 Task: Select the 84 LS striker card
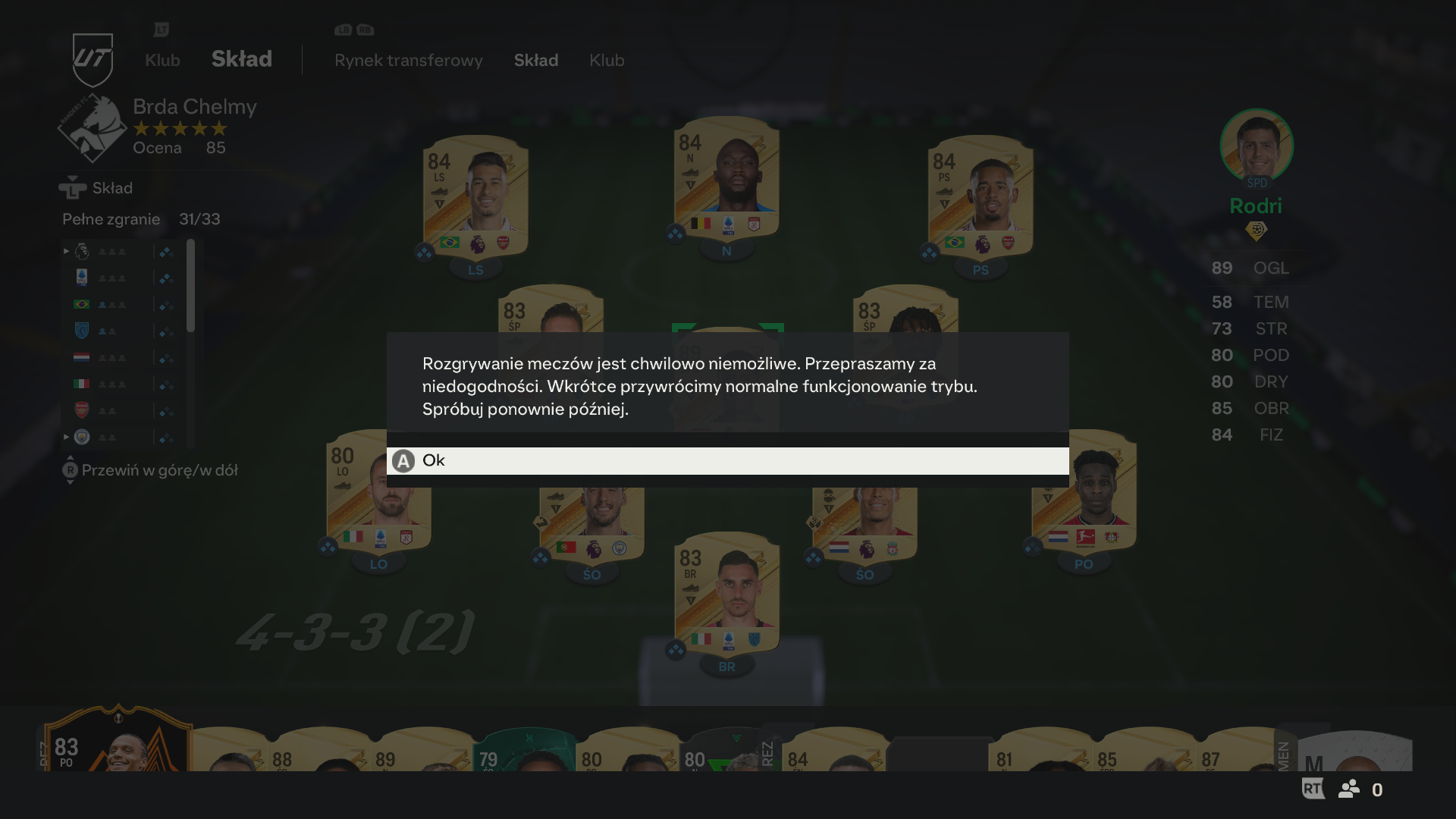click(x=475, y=199)
